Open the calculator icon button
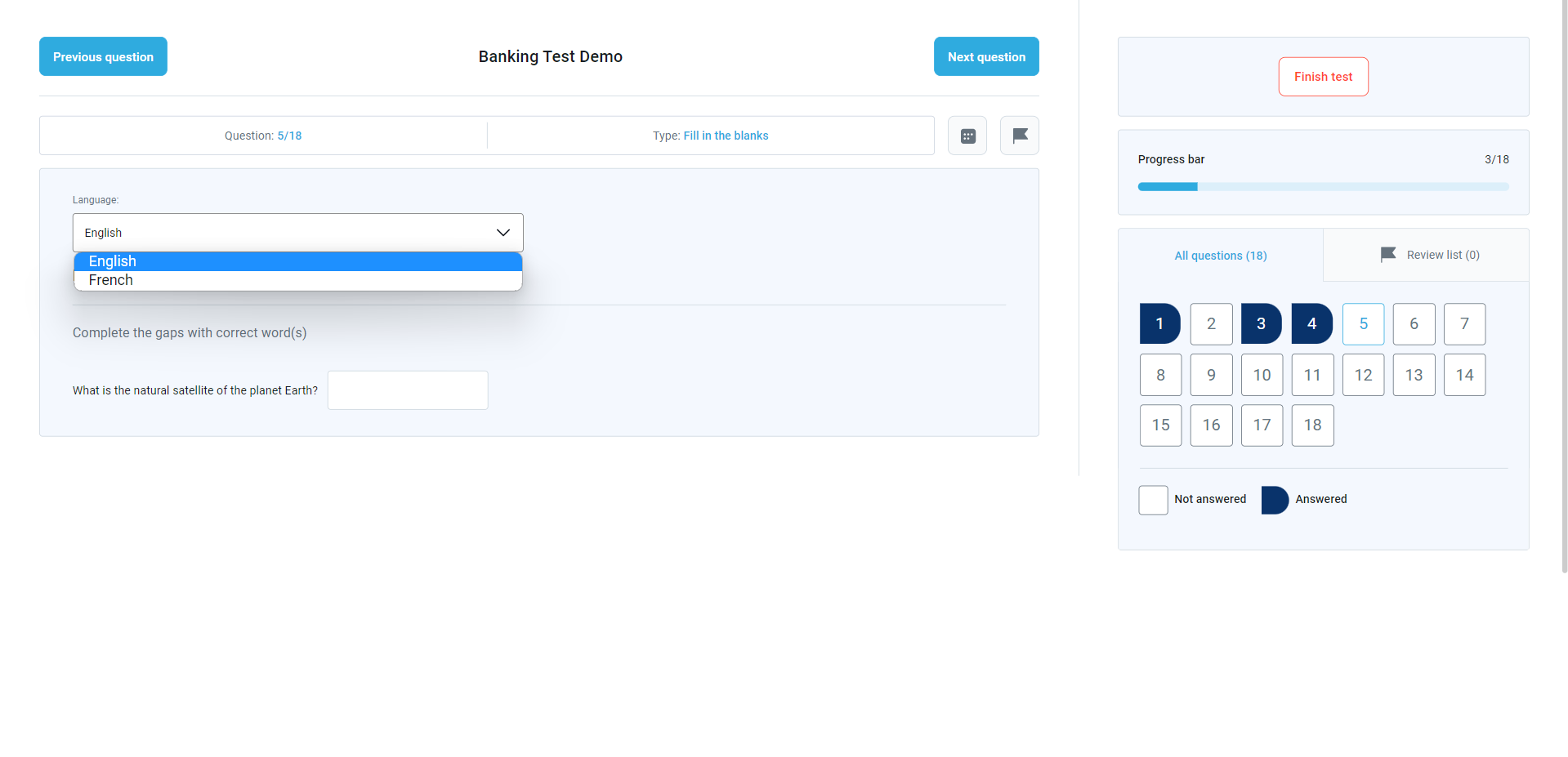This screenshot has height=757, width=1568. (967, 136)
